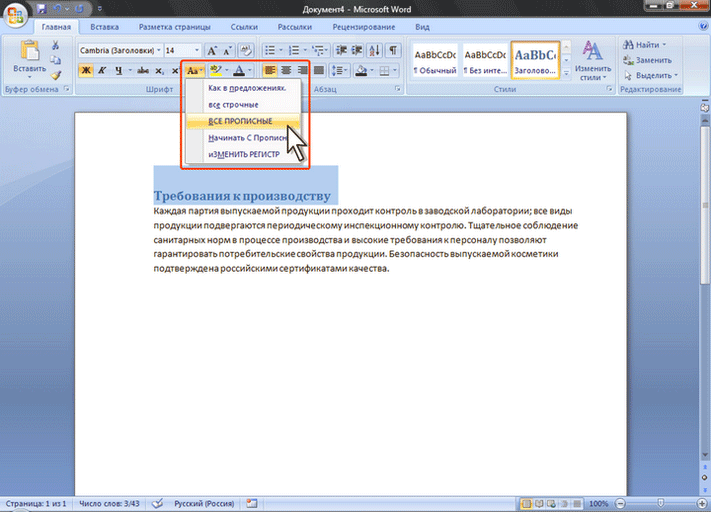
Task: Switch to Вставка ribbon tab
Action: point(105,27)
